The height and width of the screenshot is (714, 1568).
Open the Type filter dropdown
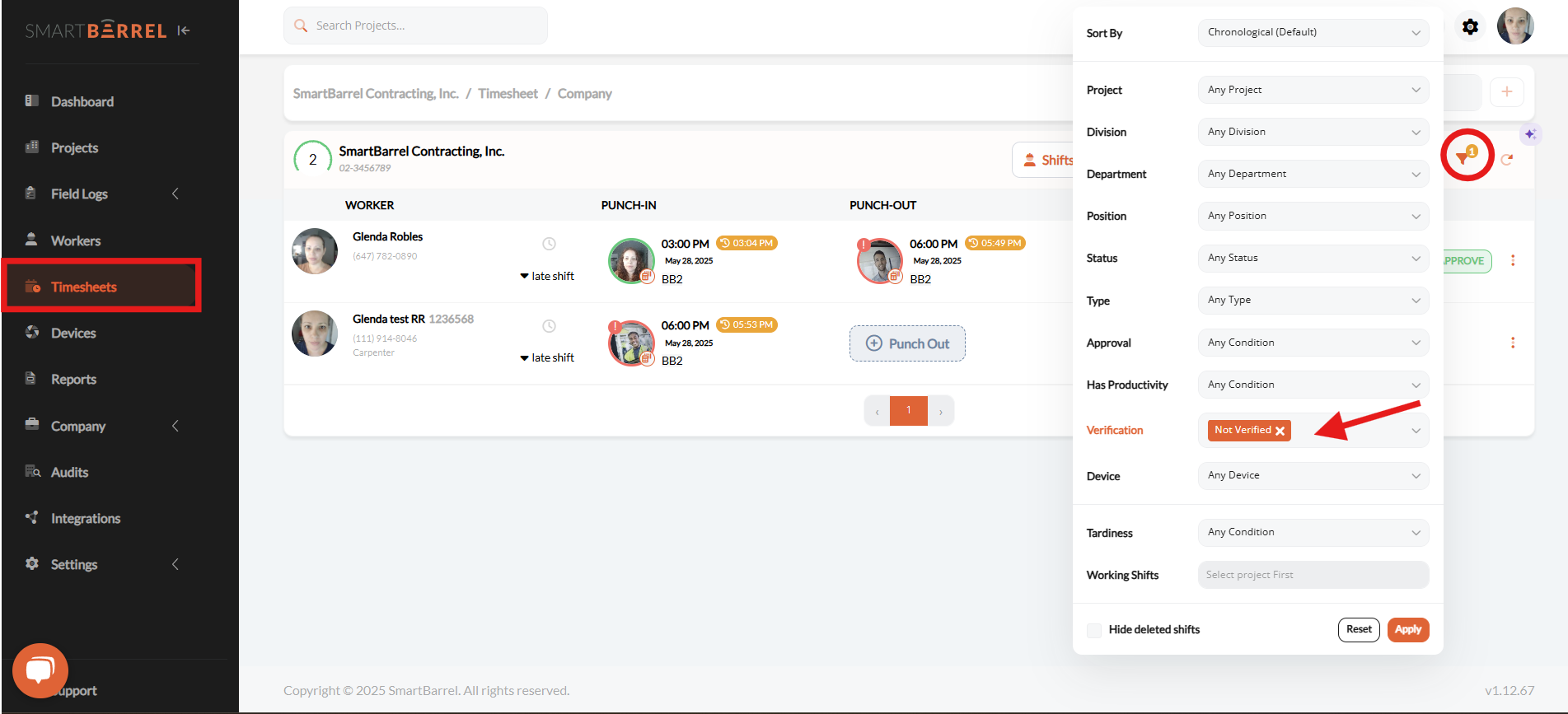1313,300
